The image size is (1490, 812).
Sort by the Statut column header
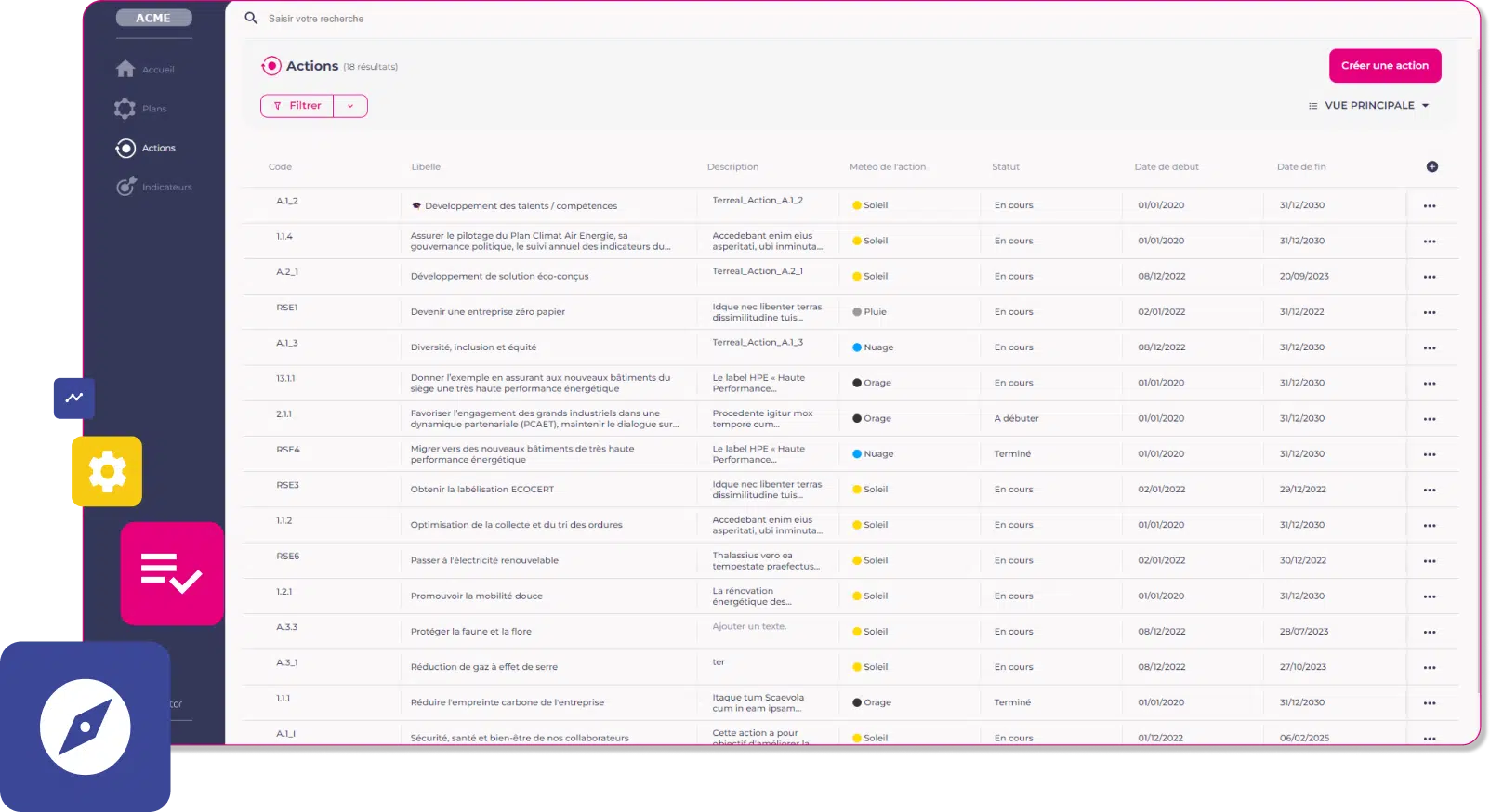[x=1006, y=167]
